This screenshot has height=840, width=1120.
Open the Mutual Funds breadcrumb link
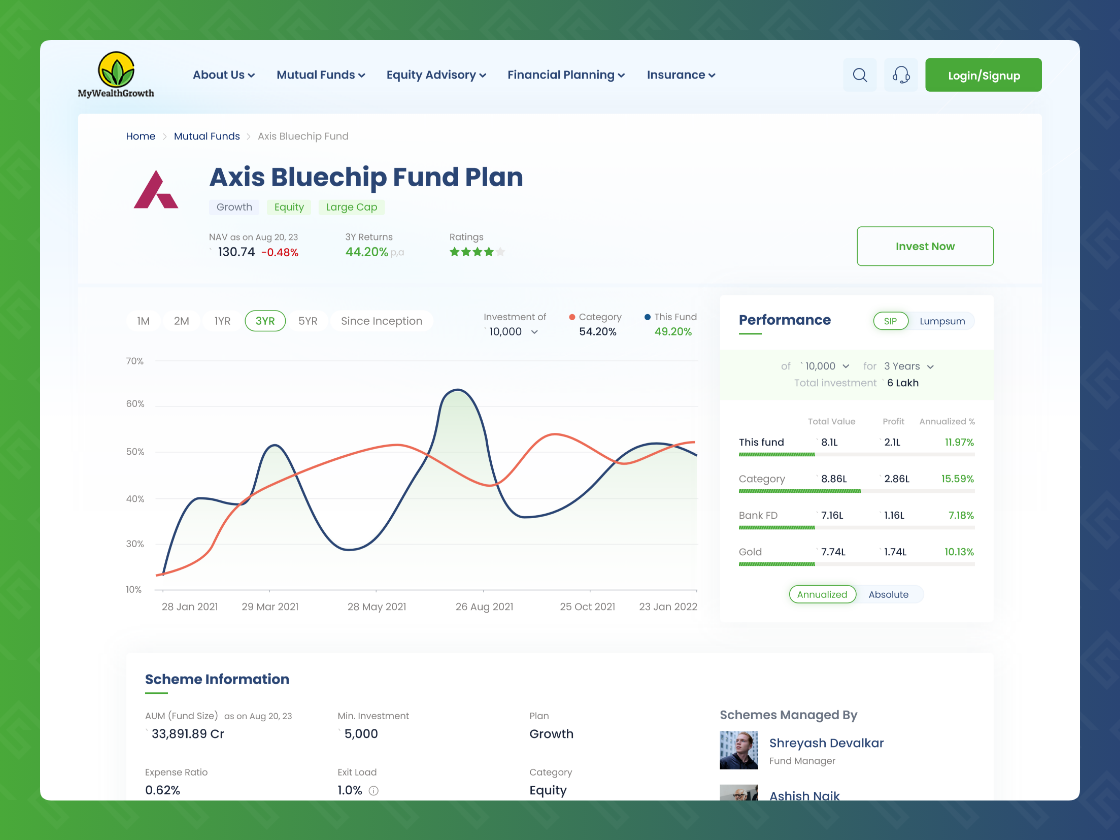[x=207, y=136]
